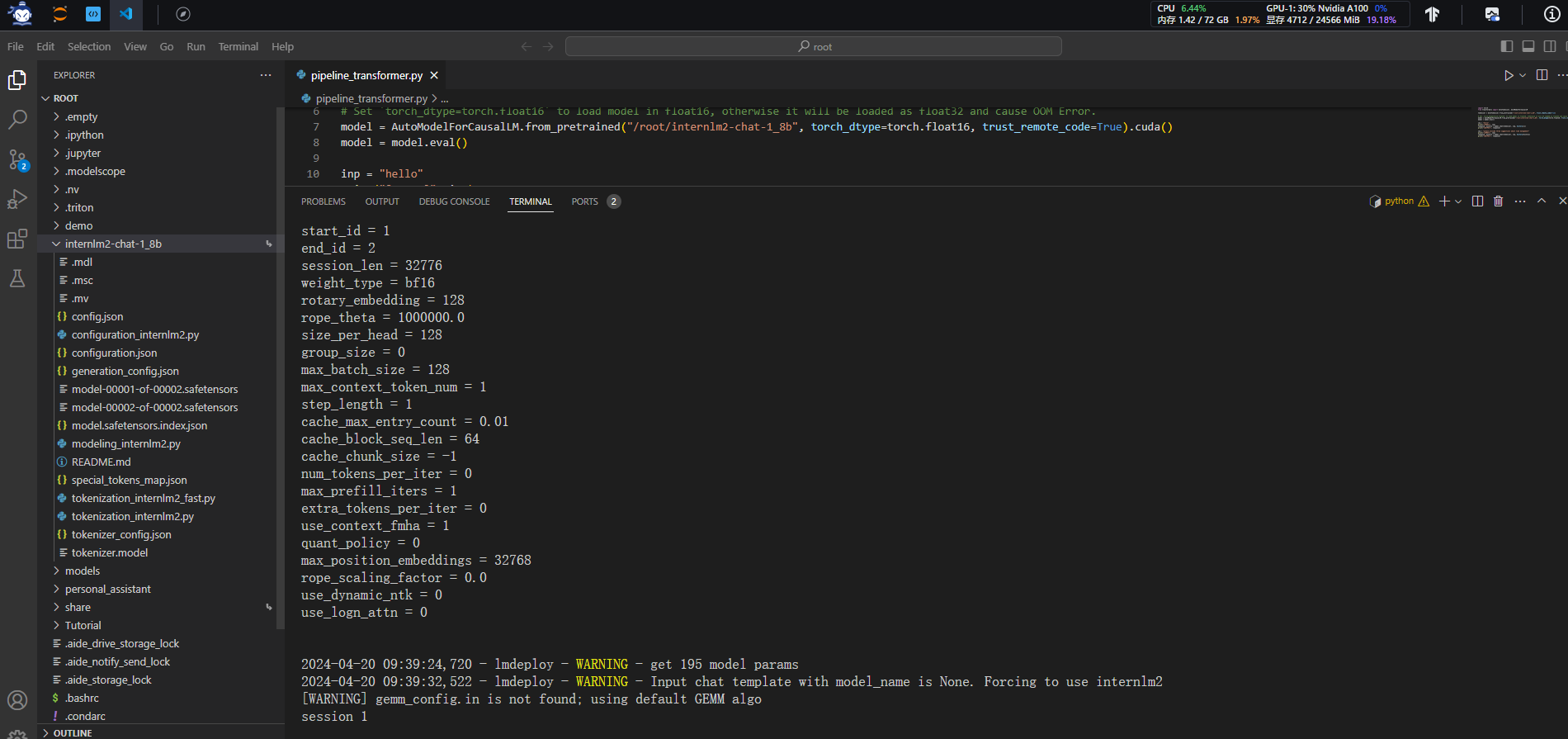Open the Run and Debug view
This screenshot has height=739, width=1568.
(17, 199)
